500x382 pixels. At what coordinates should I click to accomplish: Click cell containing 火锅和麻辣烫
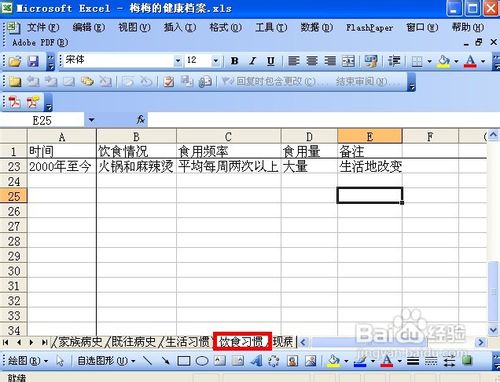(136, 166)
